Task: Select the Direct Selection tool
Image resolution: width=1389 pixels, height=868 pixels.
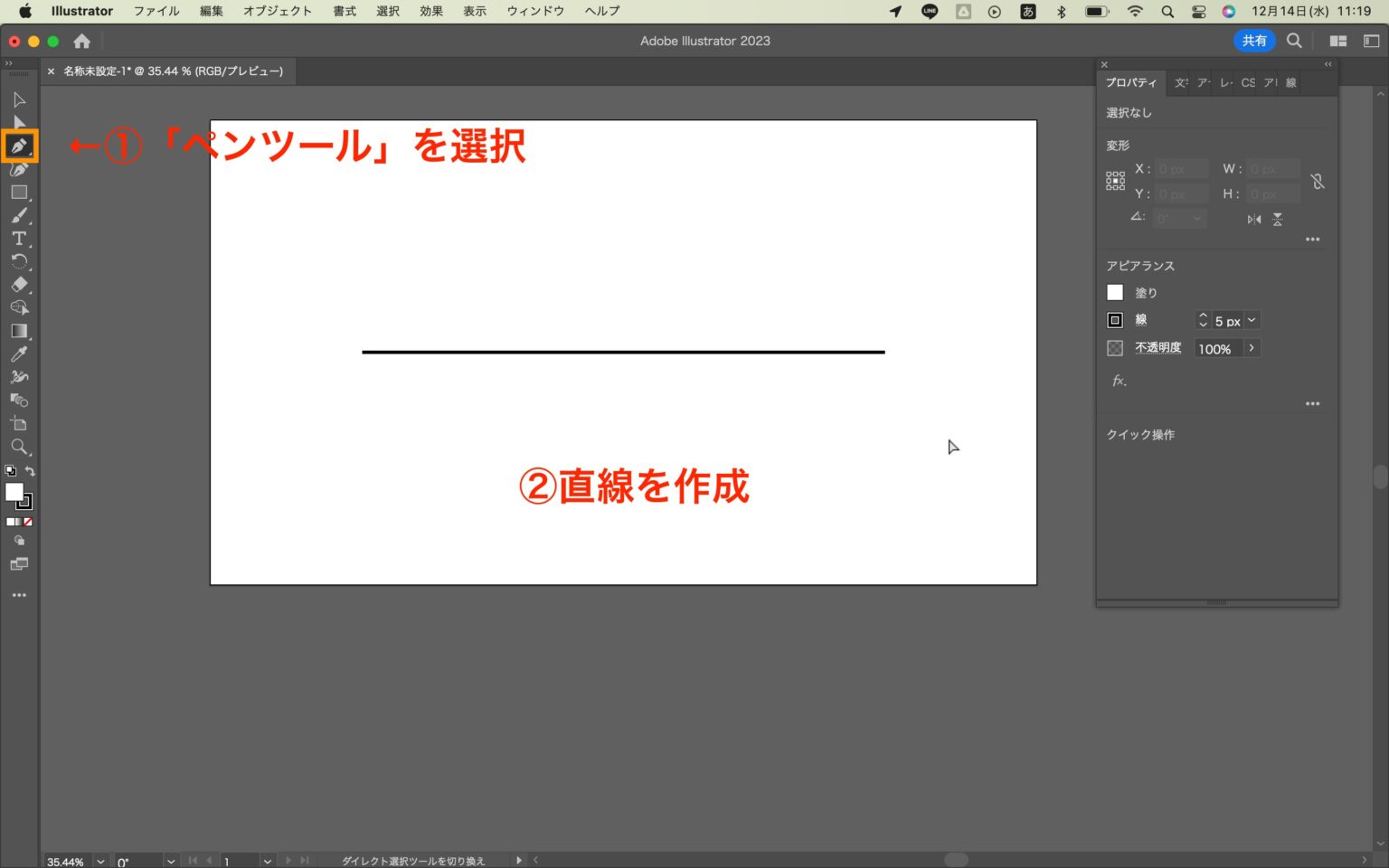Action: click(x=19, y=123)
